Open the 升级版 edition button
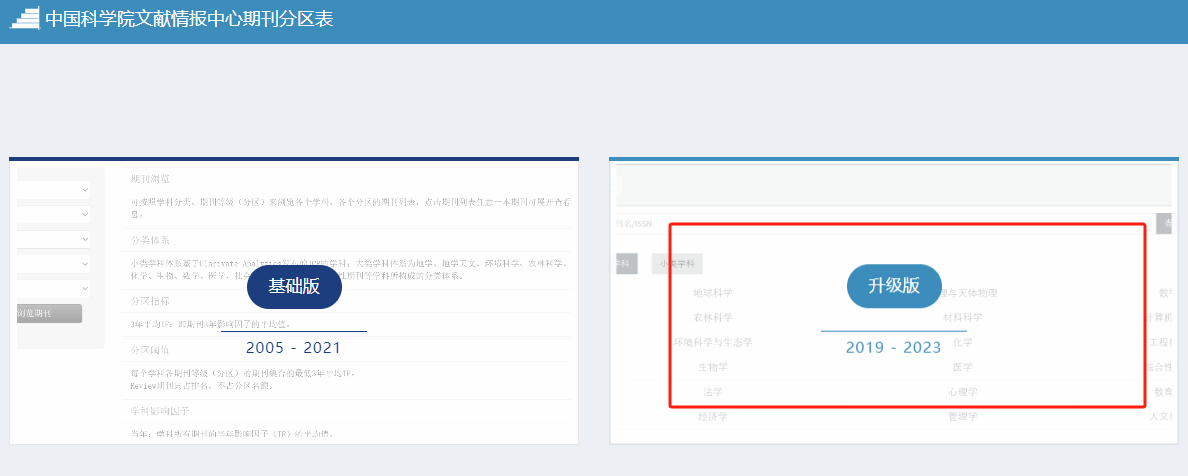This screenshot has height=476, width=1188. click(893, 285)
